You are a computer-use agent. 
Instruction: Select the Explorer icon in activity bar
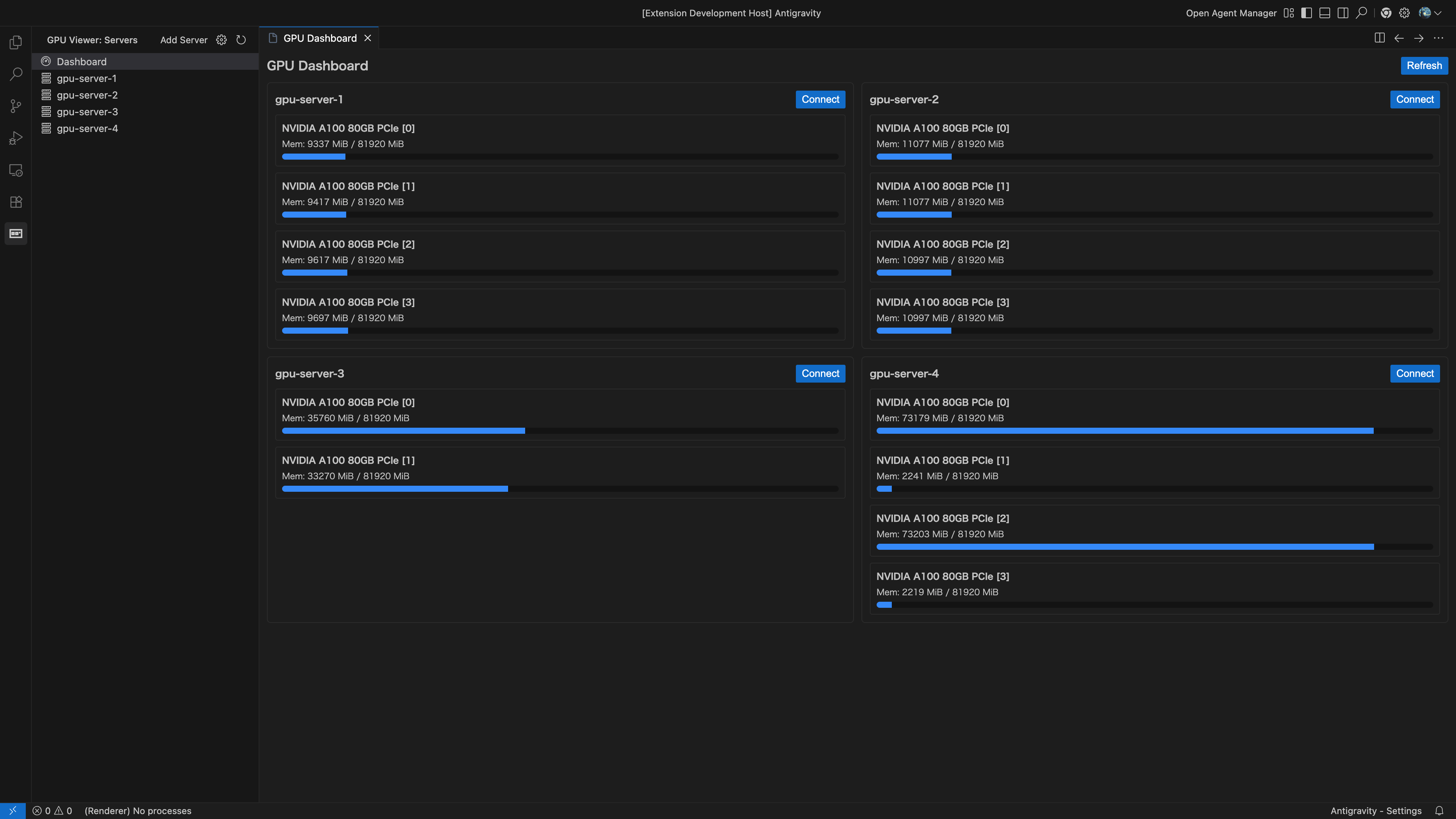click(x=15, y=42)
